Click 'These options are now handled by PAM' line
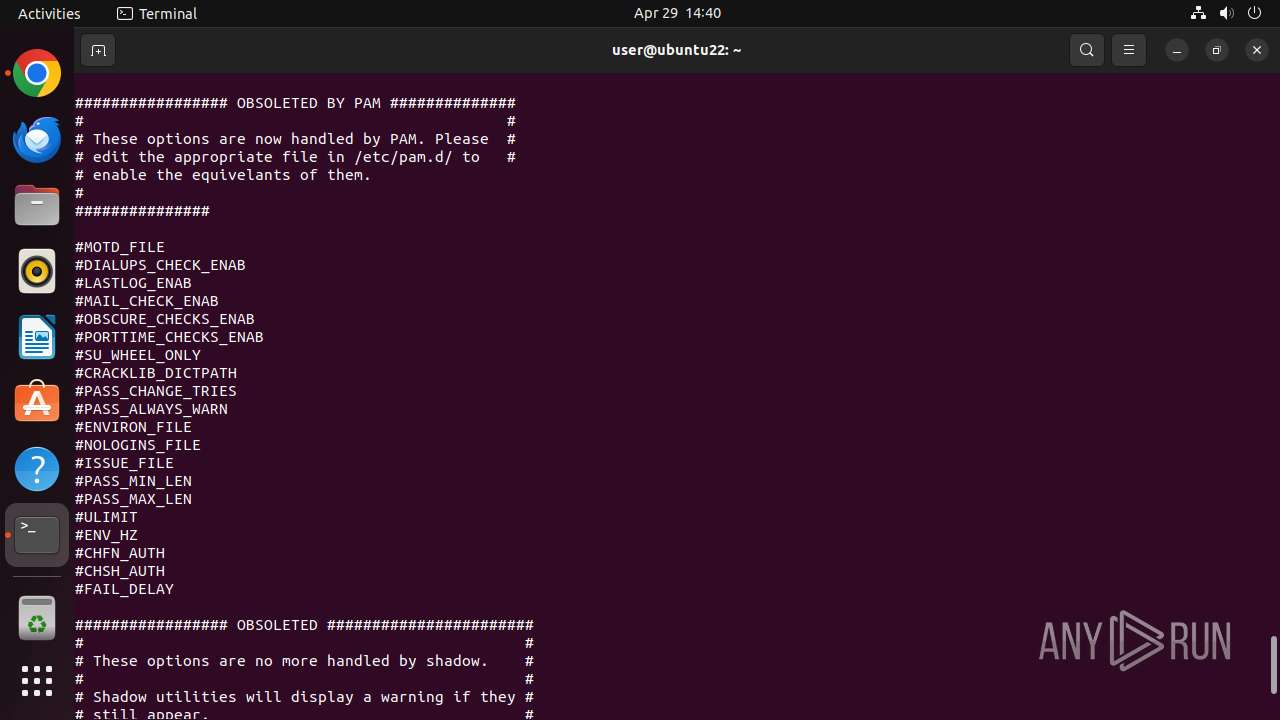The height and width of the screenshot is (720, 1280). coord(295,139)
